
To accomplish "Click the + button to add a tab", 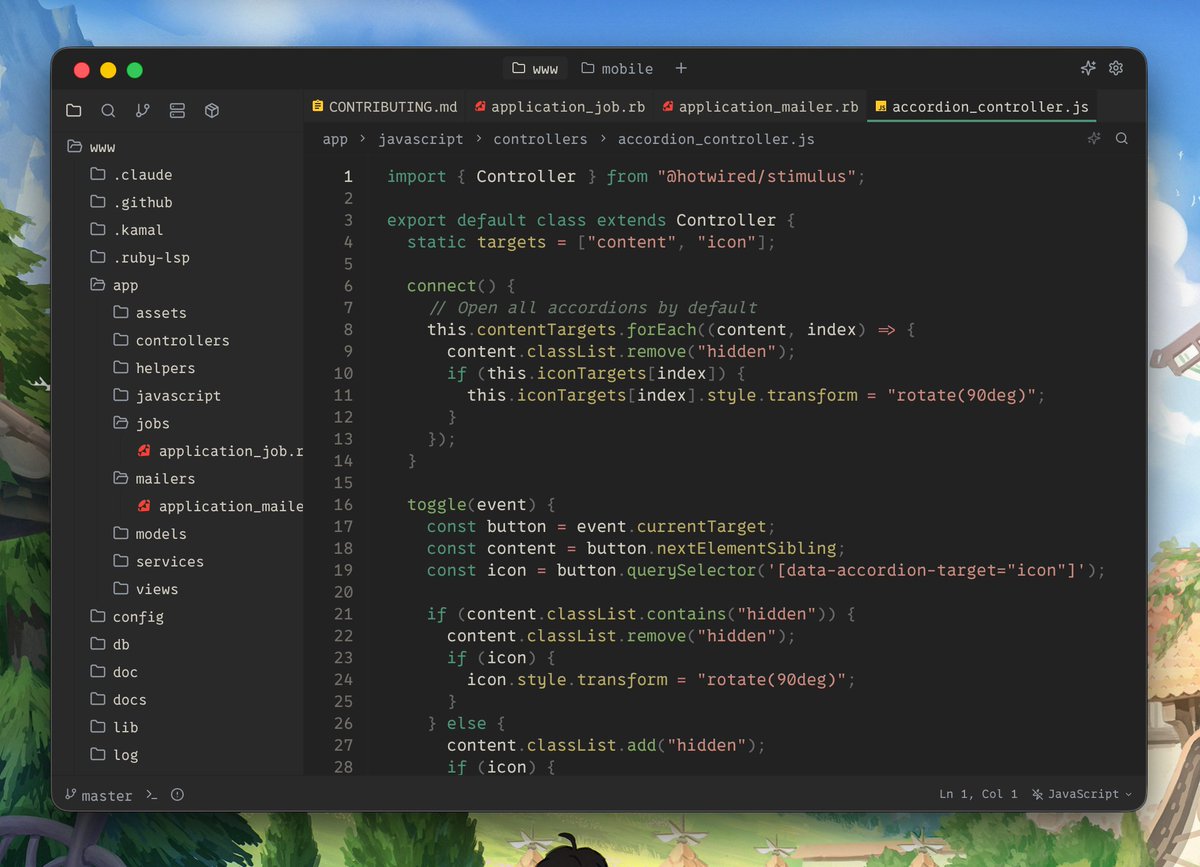I will point(681,68).
